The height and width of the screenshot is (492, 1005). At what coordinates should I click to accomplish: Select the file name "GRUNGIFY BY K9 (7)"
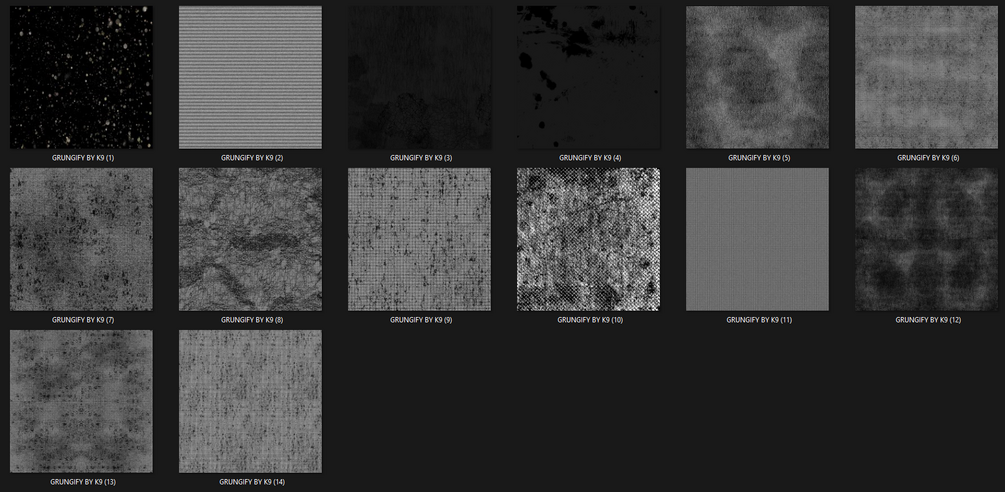point(83,320)
